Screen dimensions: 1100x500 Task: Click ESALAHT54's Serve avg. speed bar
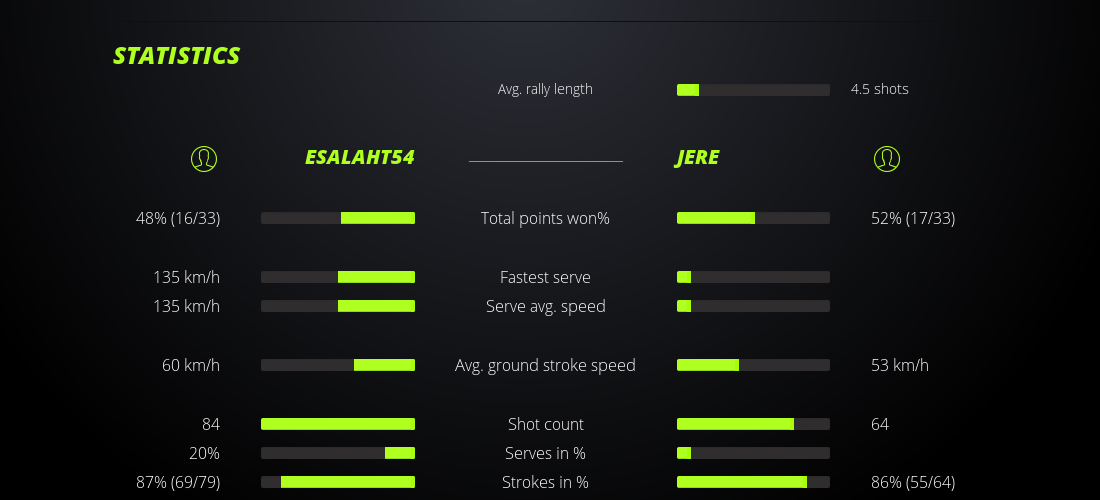338,306
